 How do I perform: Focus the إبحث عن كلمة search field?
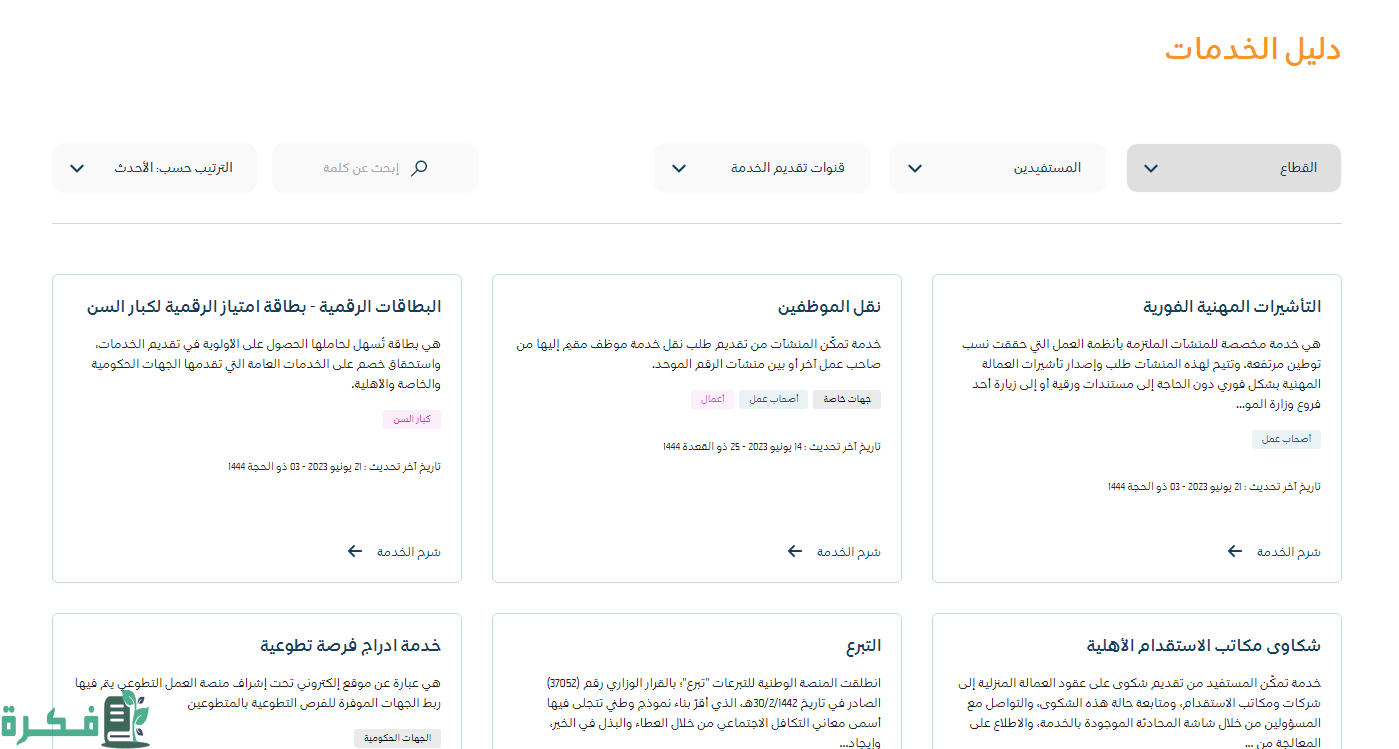[360, 168]
